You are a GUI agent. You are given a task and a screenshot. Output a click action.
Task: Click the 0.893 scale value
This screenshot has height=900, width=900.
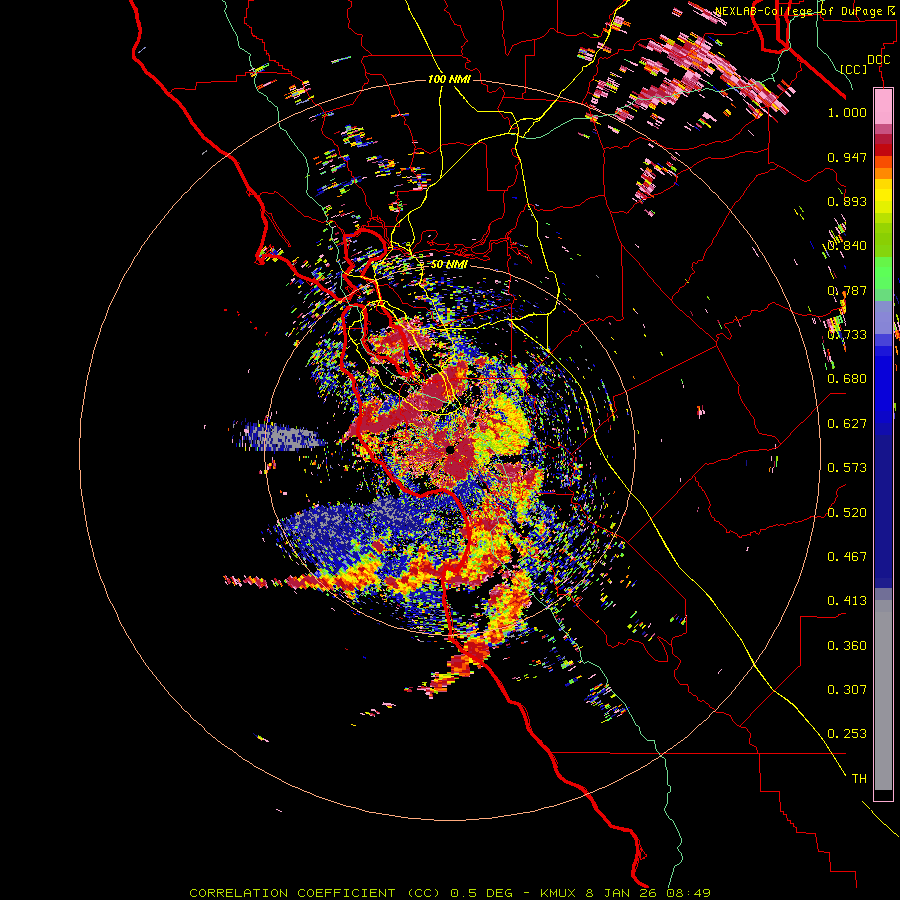point(847,201)
